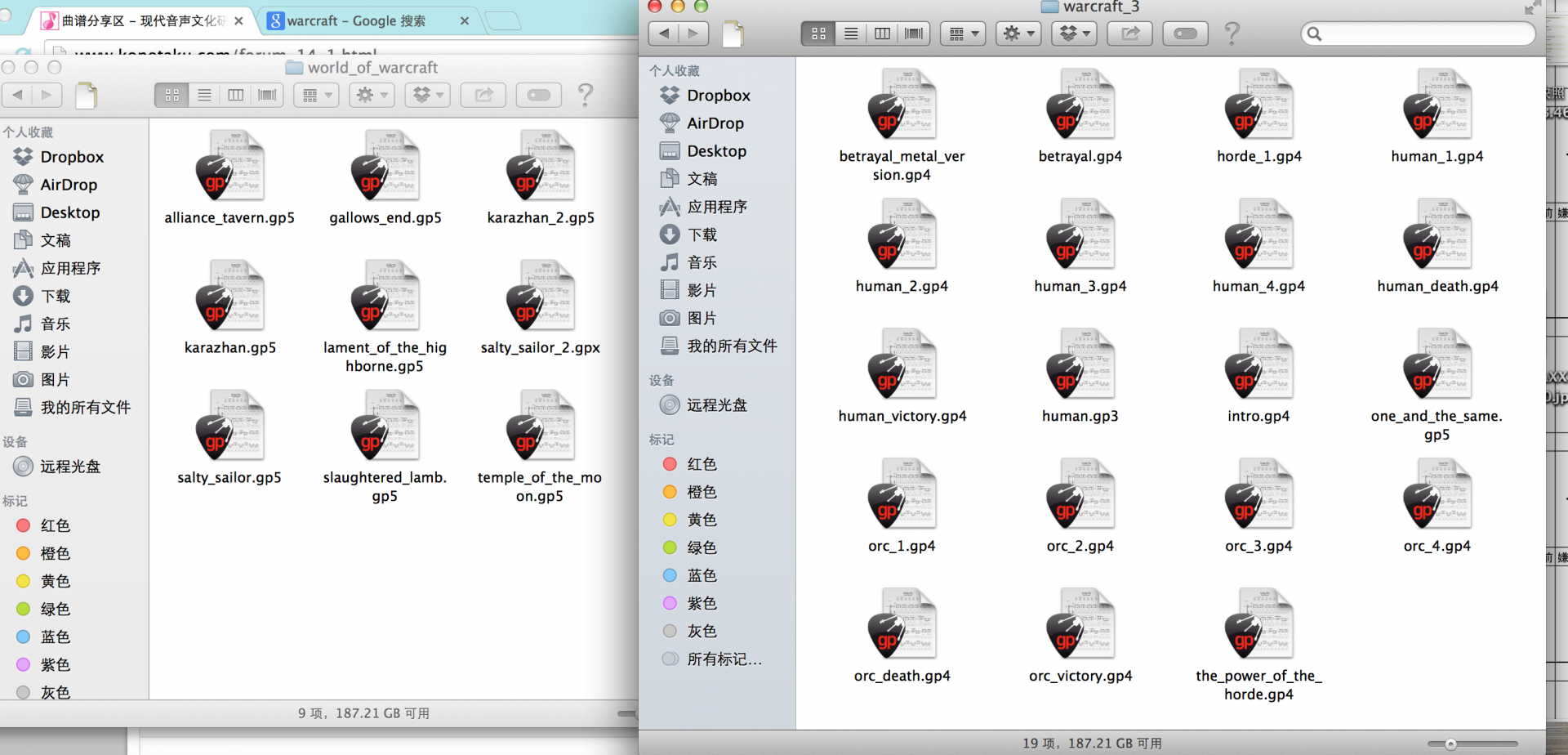Click share button in warcraft_3 toolbar
1568x755 pixels.
(x=1129, y=34)
